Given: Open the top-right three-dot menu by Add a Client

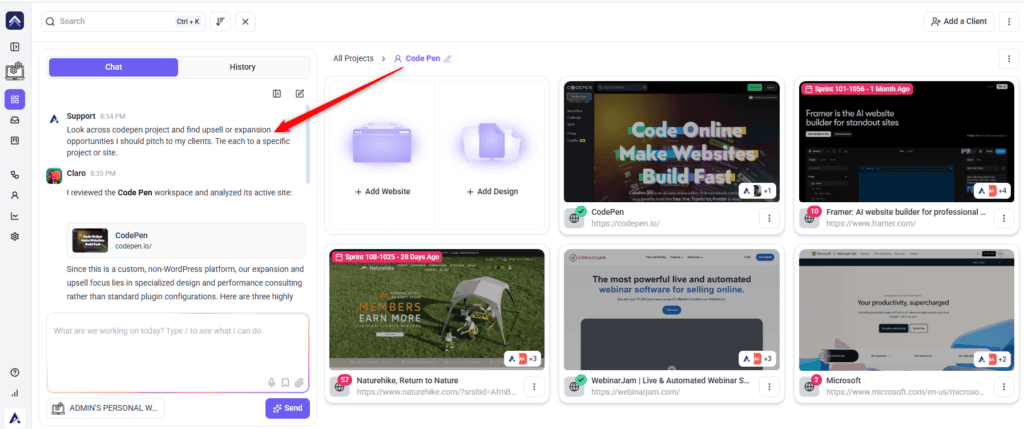Looking at the screenshot, I should [1009, 22].
